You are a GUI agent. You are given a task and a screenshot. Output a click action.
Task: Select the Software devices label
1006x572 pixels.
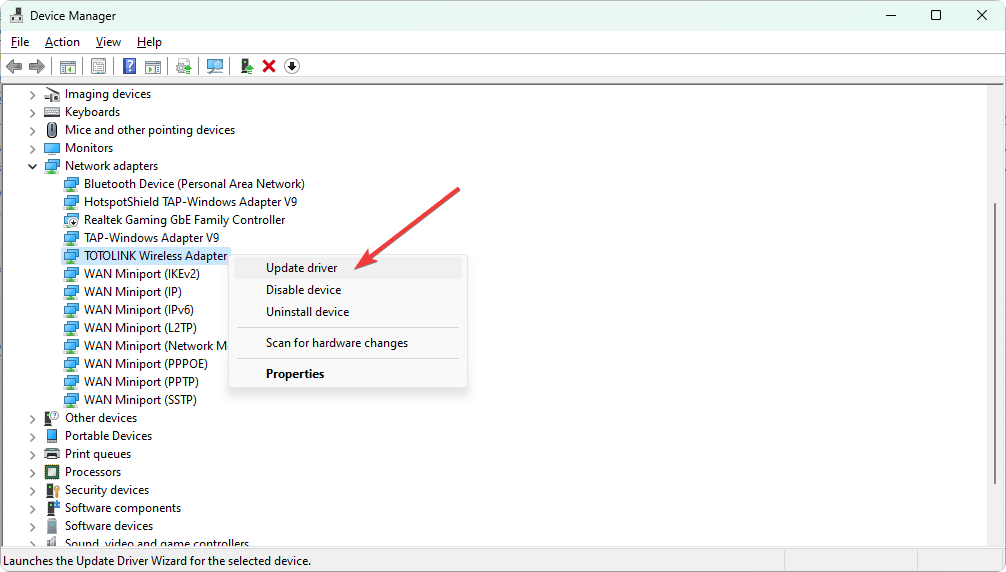[x=109, y=526]
